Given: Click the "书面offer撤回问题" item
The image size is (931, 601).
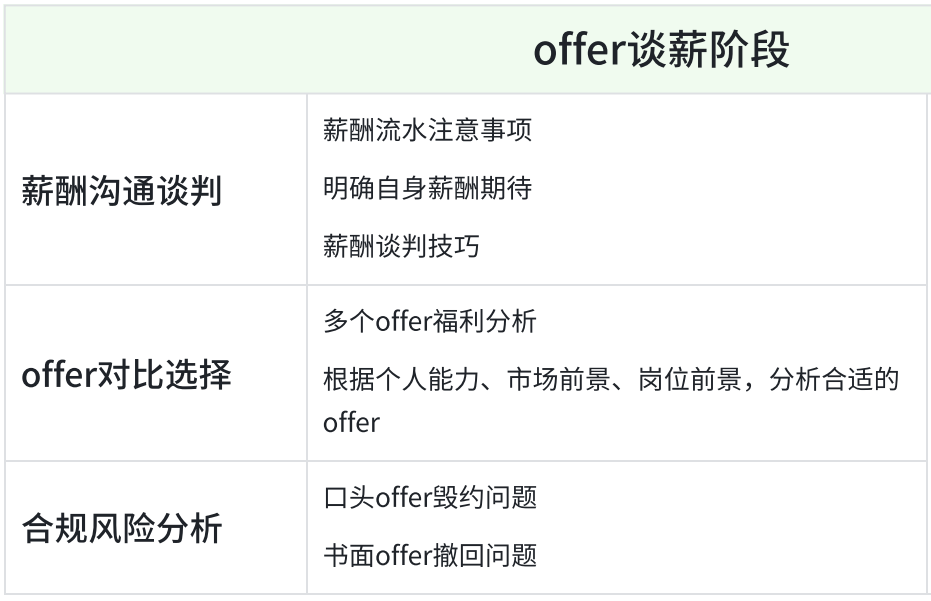Looking at the screenshot, I should click(x=429, y=555).
